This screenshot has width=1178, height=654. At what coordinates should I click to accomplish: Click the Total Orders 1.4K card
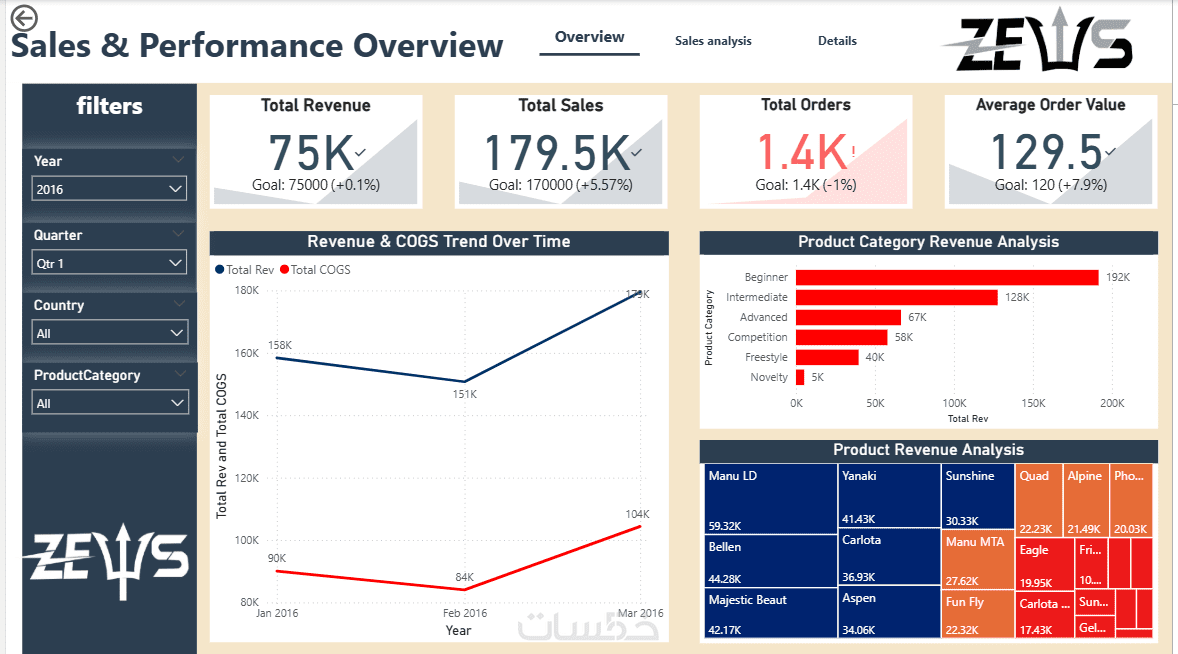(x=805, y=151)
